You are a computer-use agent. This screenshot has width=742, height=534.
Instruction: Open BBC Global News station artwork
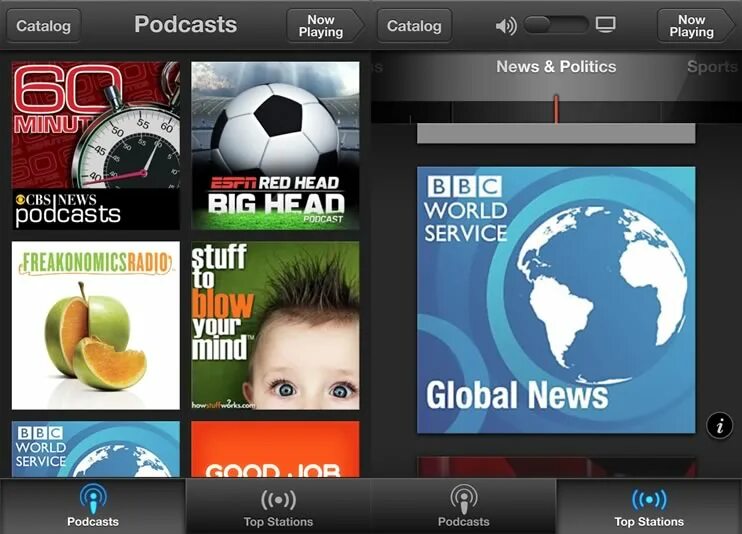point(556,300)
